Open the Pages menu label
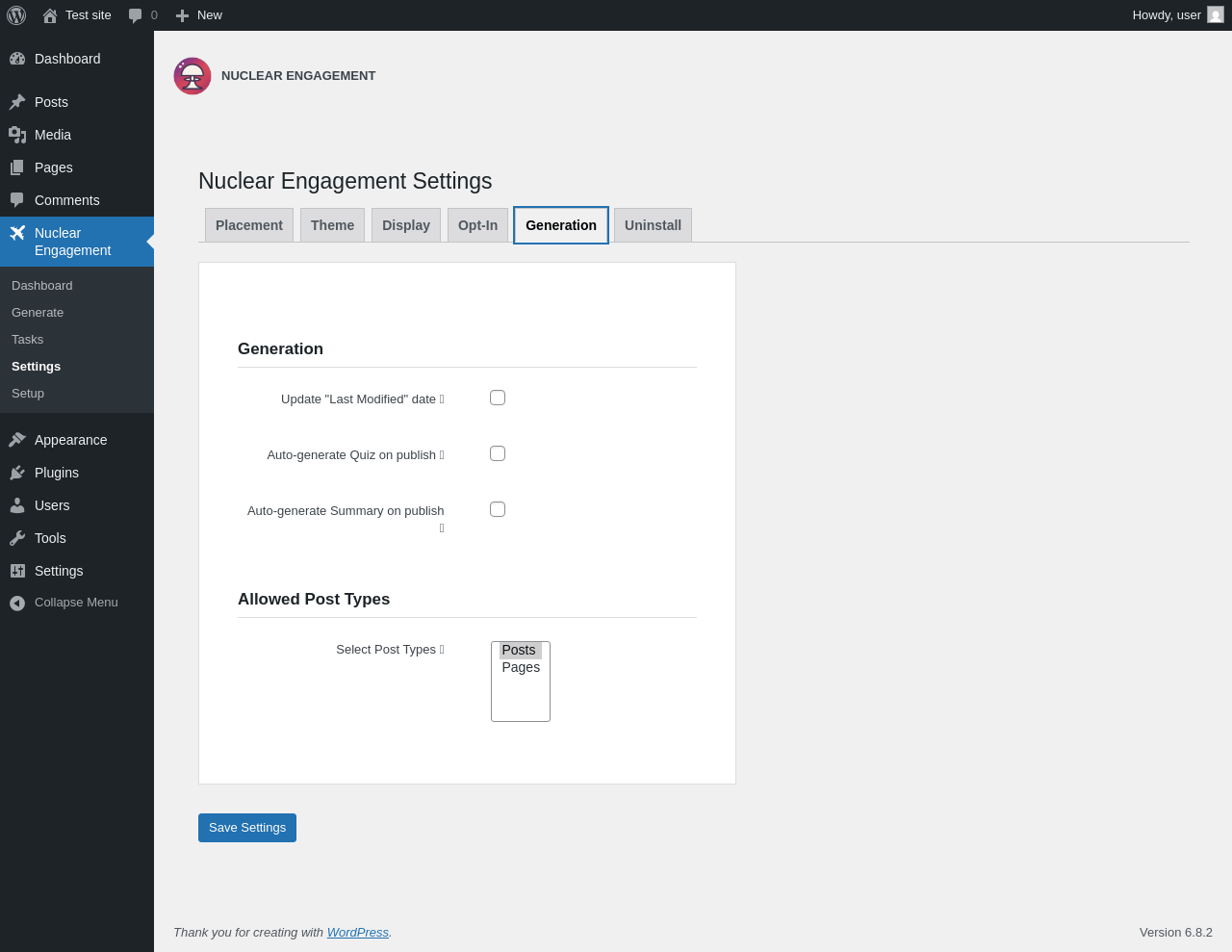The width and height of the screenshot is (1232, 952). 54,167
